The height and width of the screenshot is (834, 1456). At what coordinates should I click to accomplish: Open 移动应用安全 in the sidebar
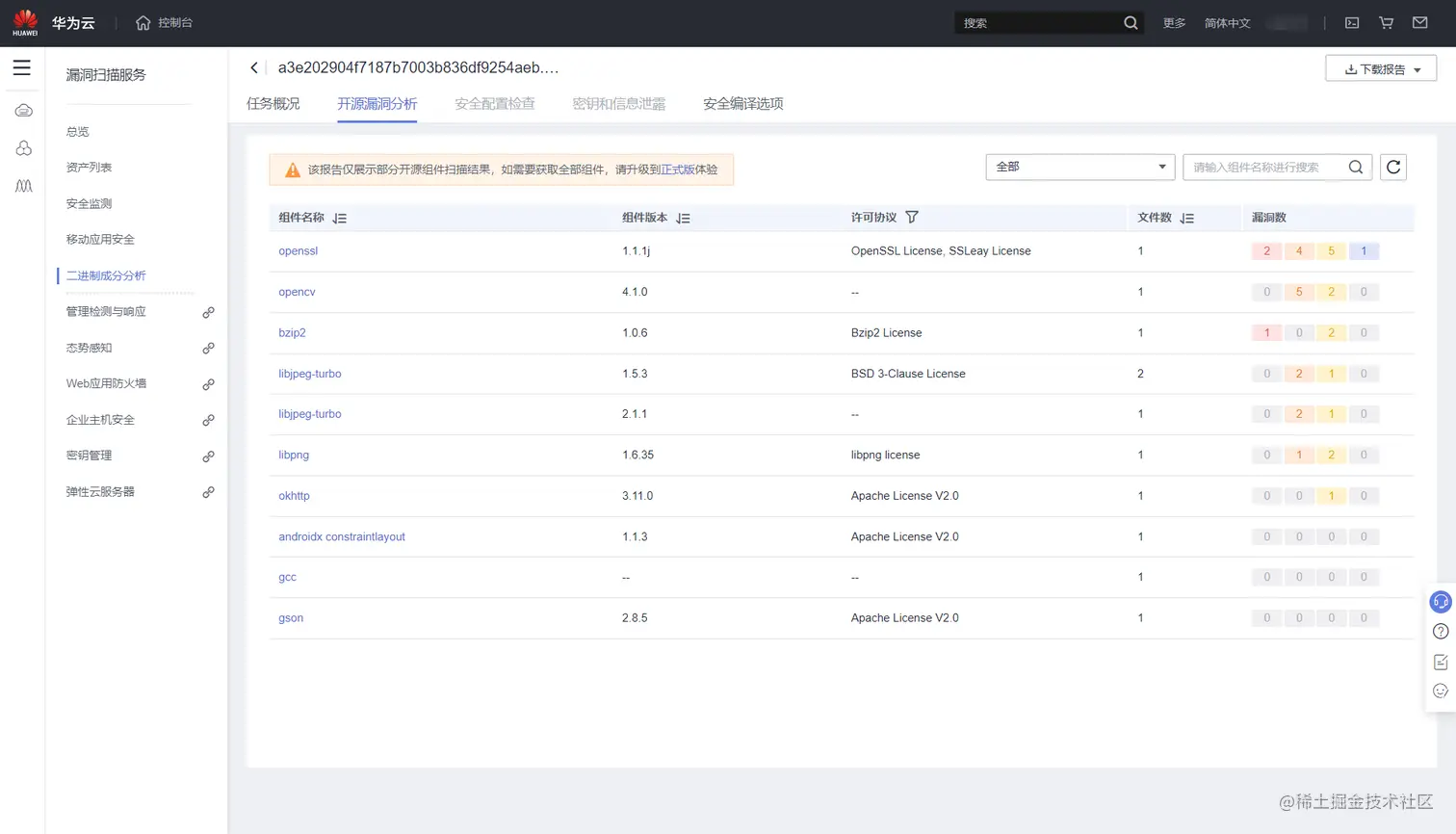[100, 240]
